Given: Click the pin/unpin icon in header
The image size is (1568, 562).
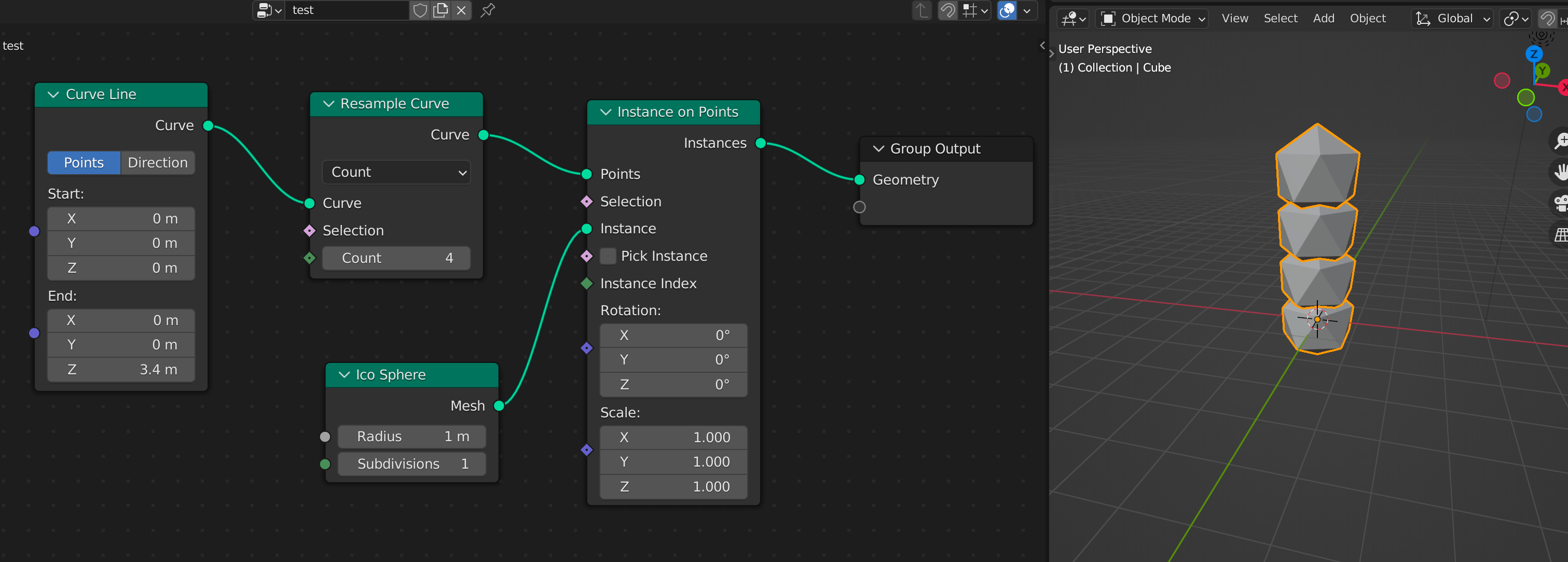Looking at the screenshot, I should coord(493,10).
